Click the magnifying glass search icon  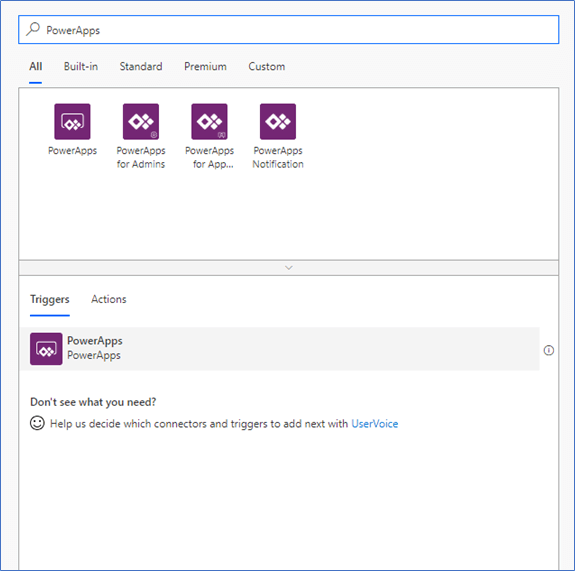33,29
